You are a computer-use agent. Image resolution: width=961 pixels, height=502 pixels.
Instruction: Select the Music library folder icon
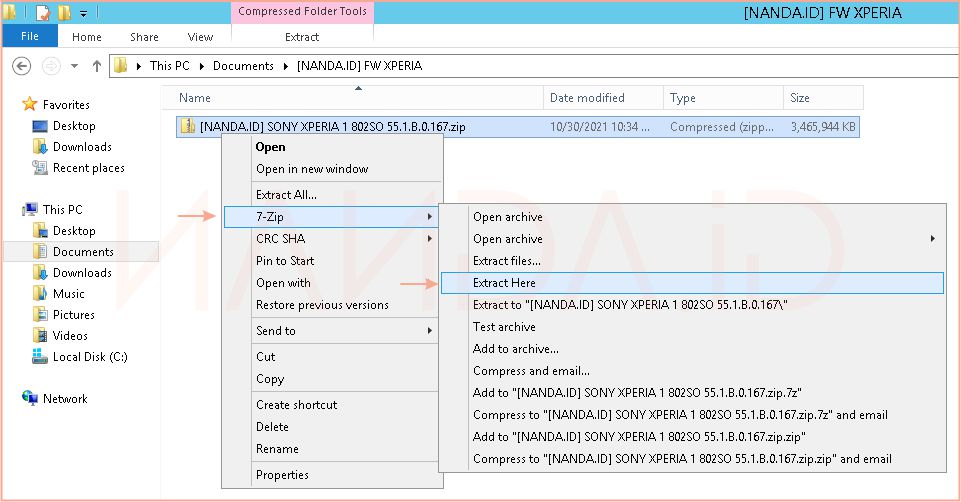(x=40, y=294)
